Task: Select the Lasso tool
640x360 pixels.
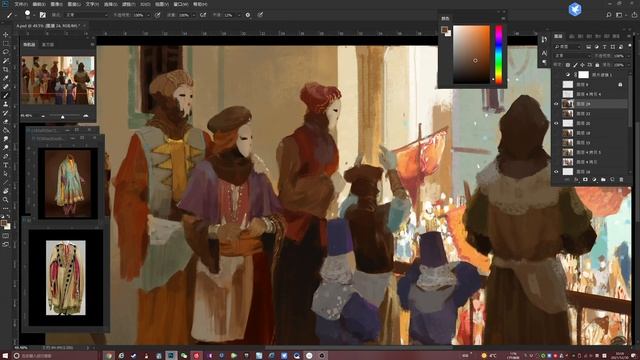Action: 6,52
